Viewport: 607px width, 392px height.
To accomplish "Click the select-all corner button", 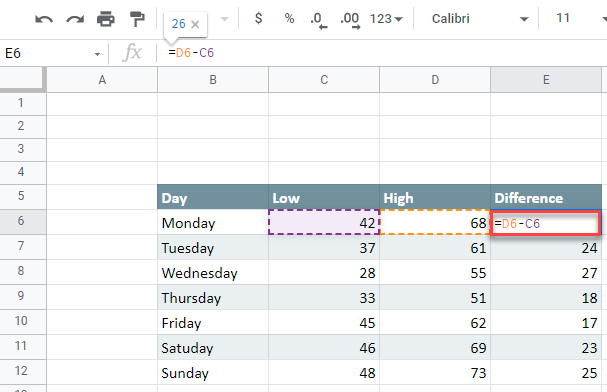I will 22,79.
